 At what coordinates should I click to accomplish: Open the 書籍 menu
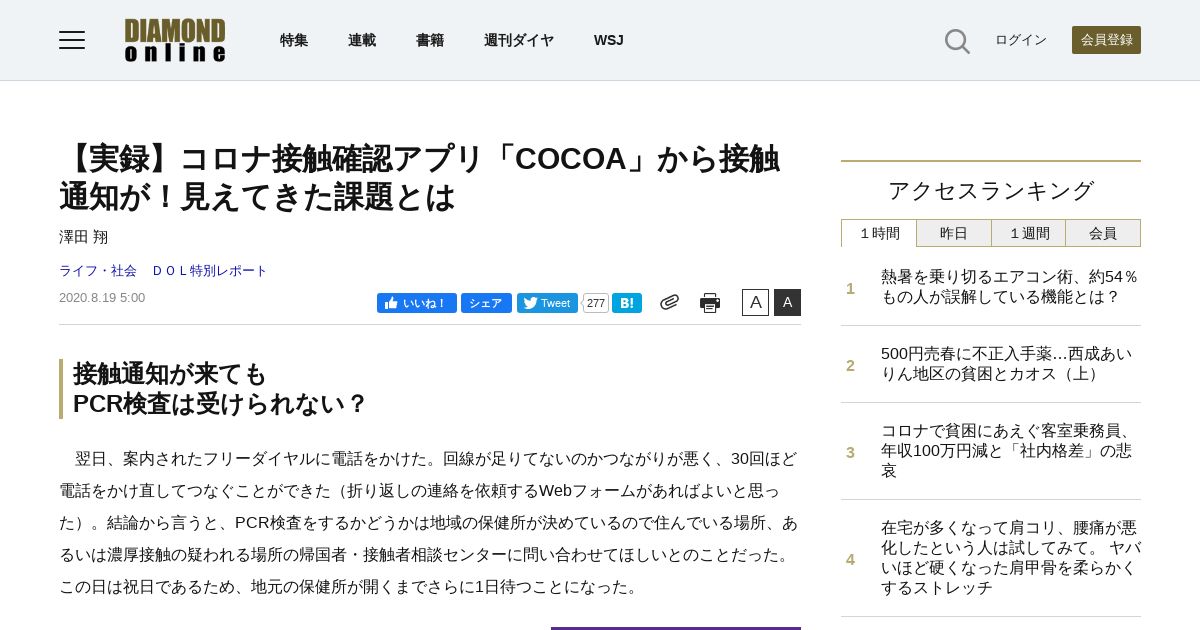tap(430, 40)
